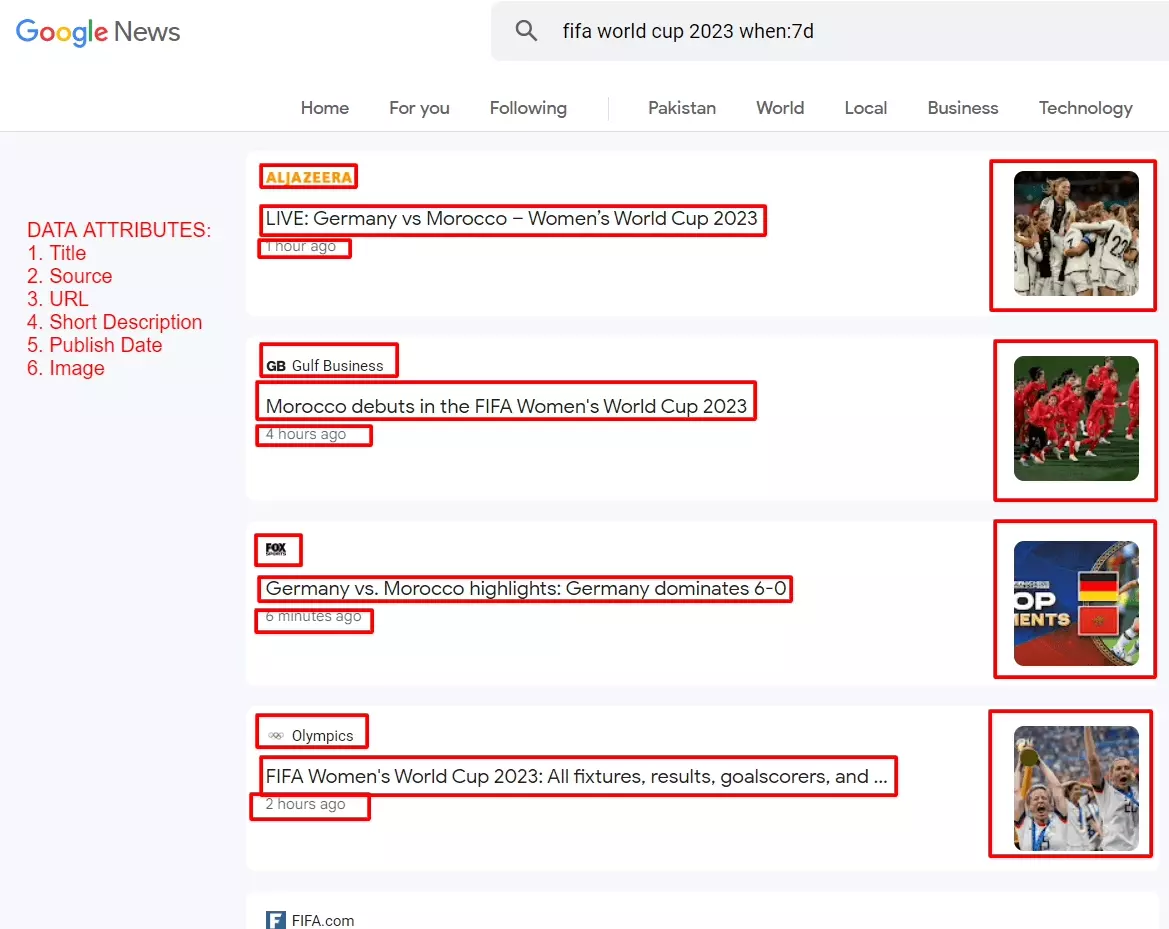This screenshot has height=929, width=1169.
Task: Click the Morocco team photo thumbnail
Action: (x=1074, y=420)
